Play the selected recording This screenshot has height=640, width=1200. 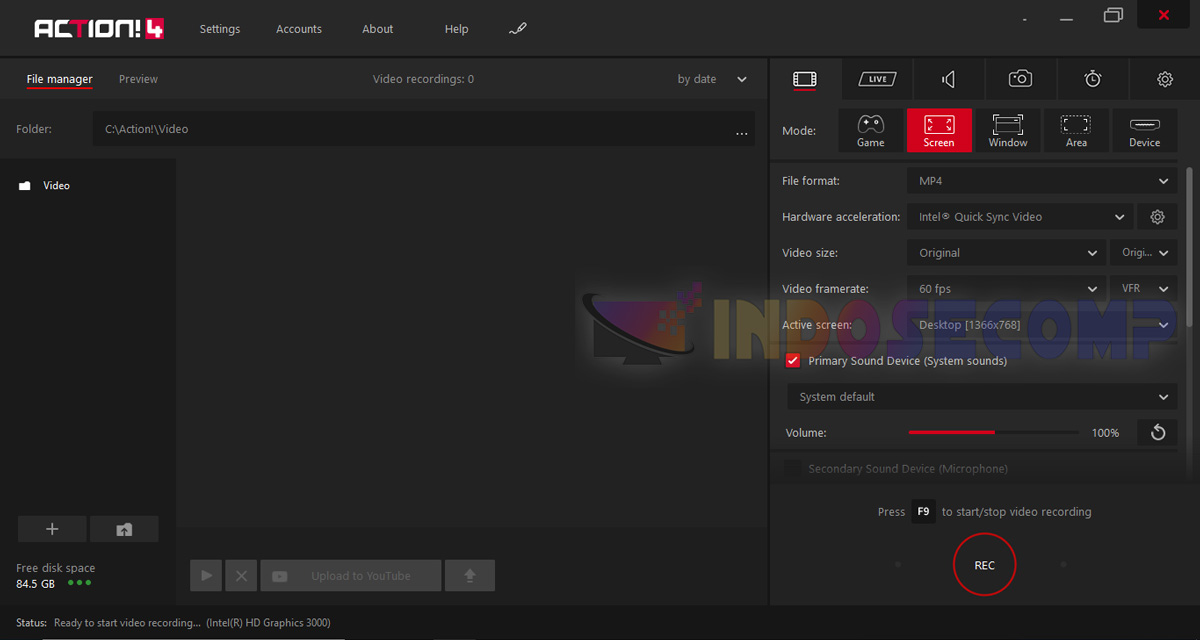pos(206,576)
